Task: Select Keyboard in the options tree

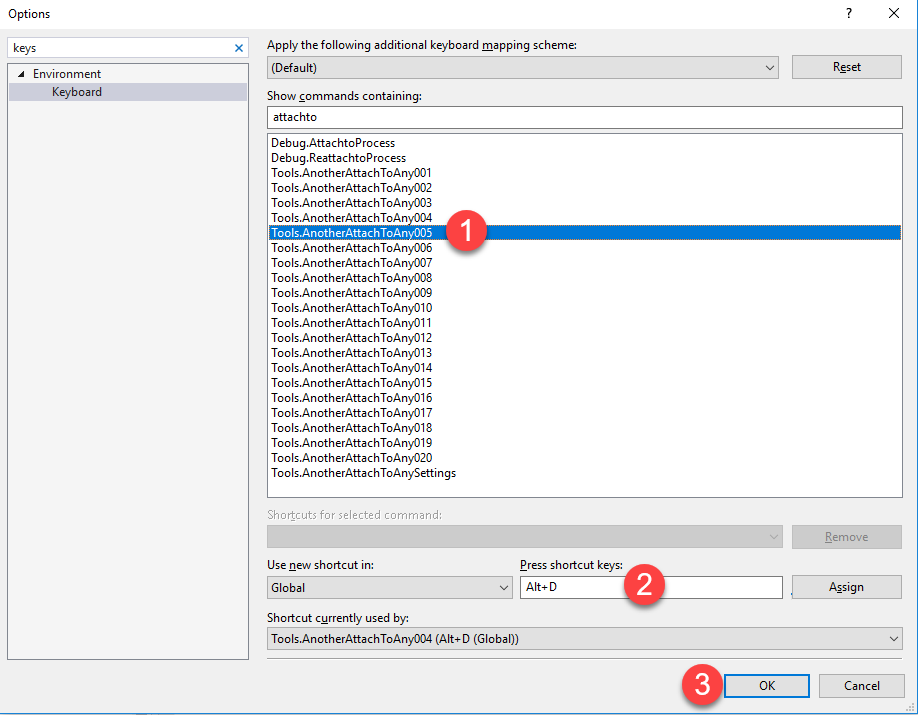Action: pos(77,92)
